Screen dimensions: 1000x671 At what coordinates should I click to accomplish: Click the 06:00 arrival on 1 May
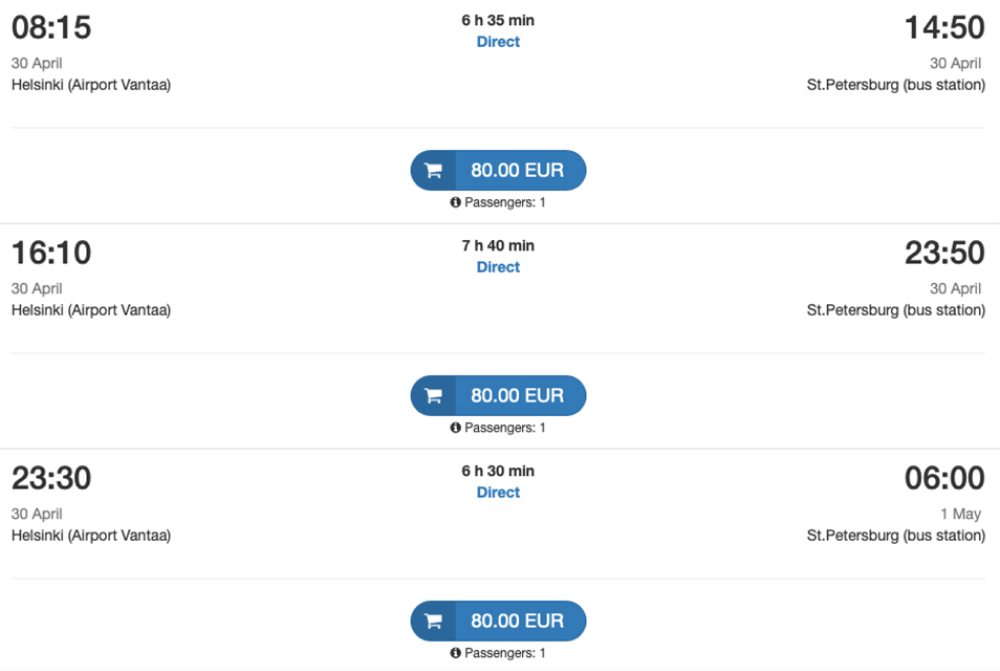click(945, 478)
